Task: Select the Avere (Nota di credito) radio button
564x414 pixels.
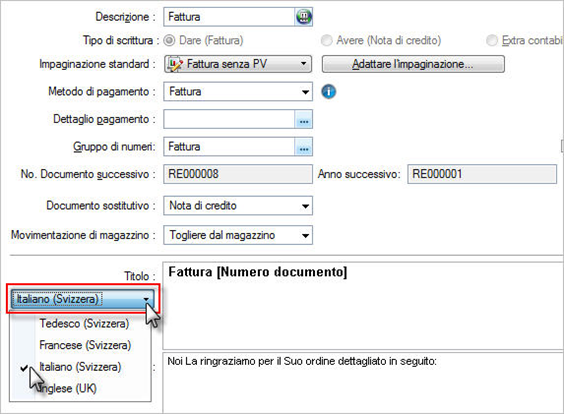Action: click(327, 40)
